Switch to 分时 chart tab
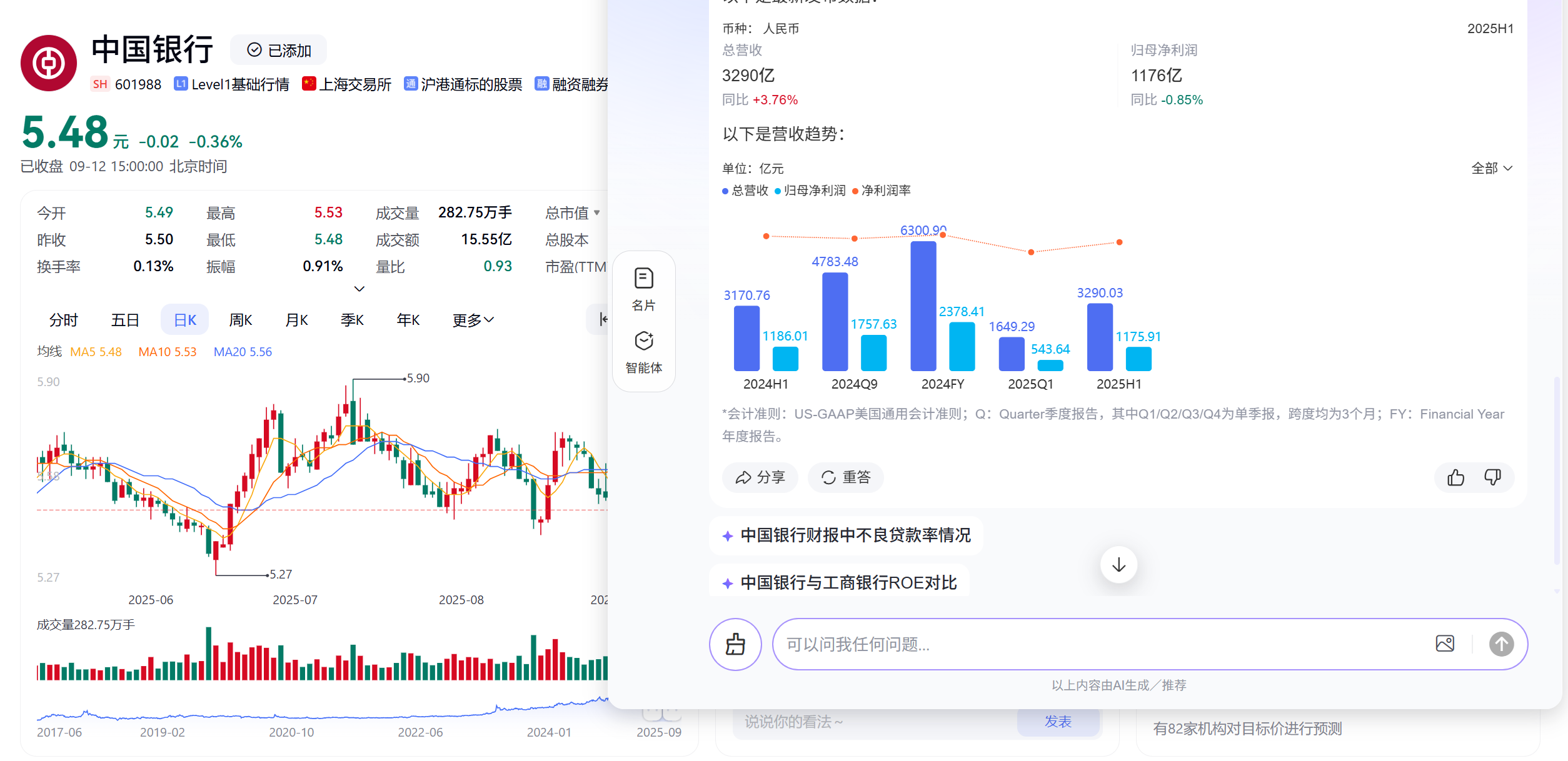This screenshot has width=1568, height=761. pos(63,320)
